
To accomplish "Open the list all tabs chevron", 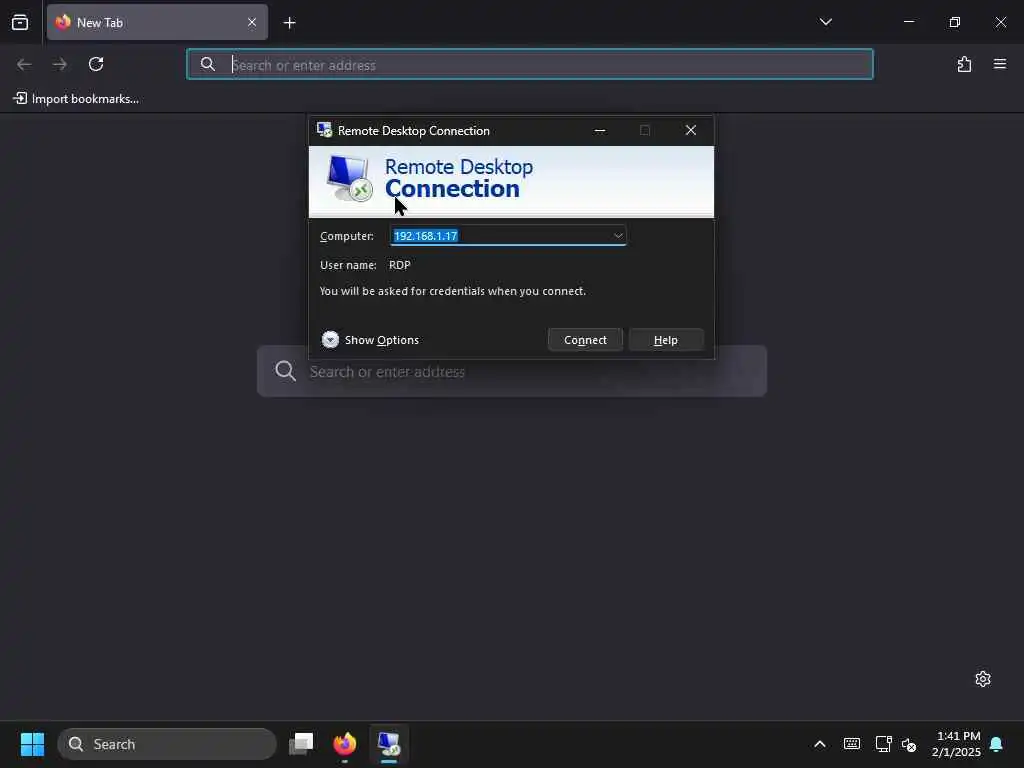I will pos(825,22).
